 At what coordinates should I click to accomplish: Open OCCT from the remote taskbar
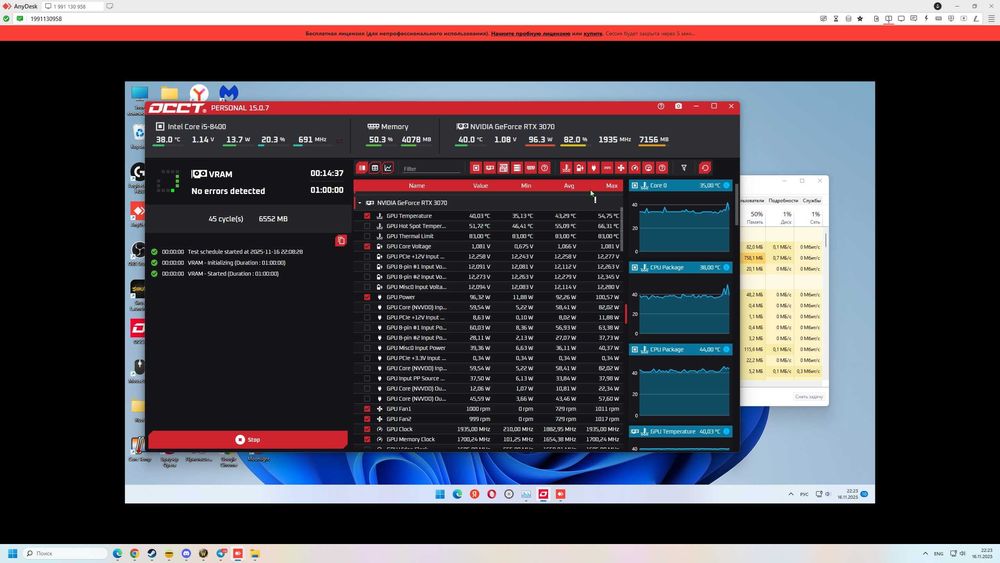(543, 494)
